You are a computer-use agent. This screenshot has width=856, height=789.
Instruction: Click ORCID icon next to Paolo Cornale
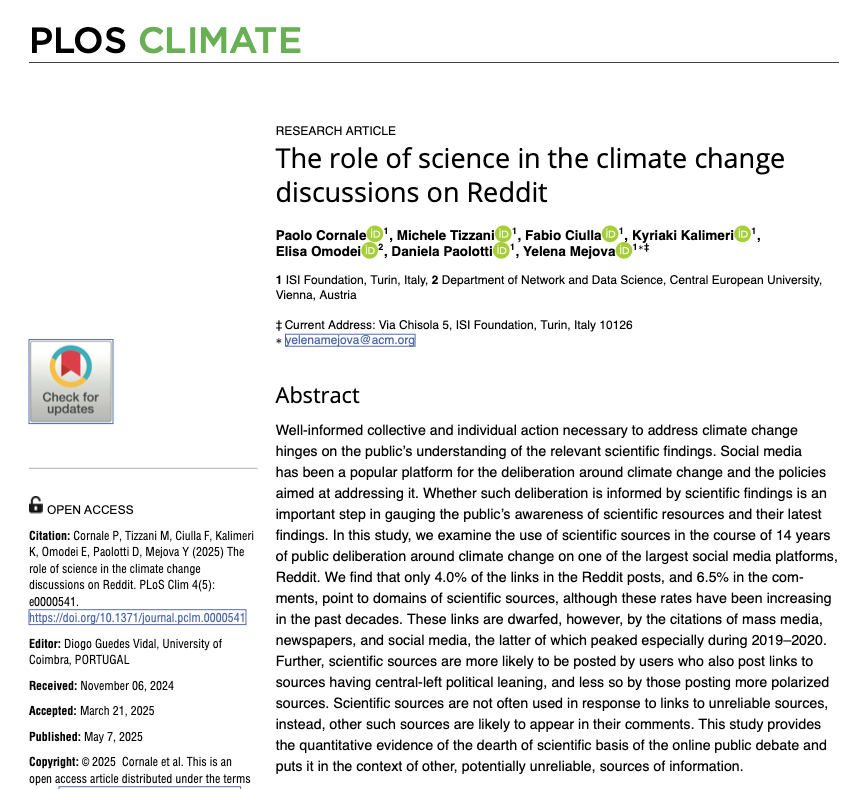pos(375,235)
